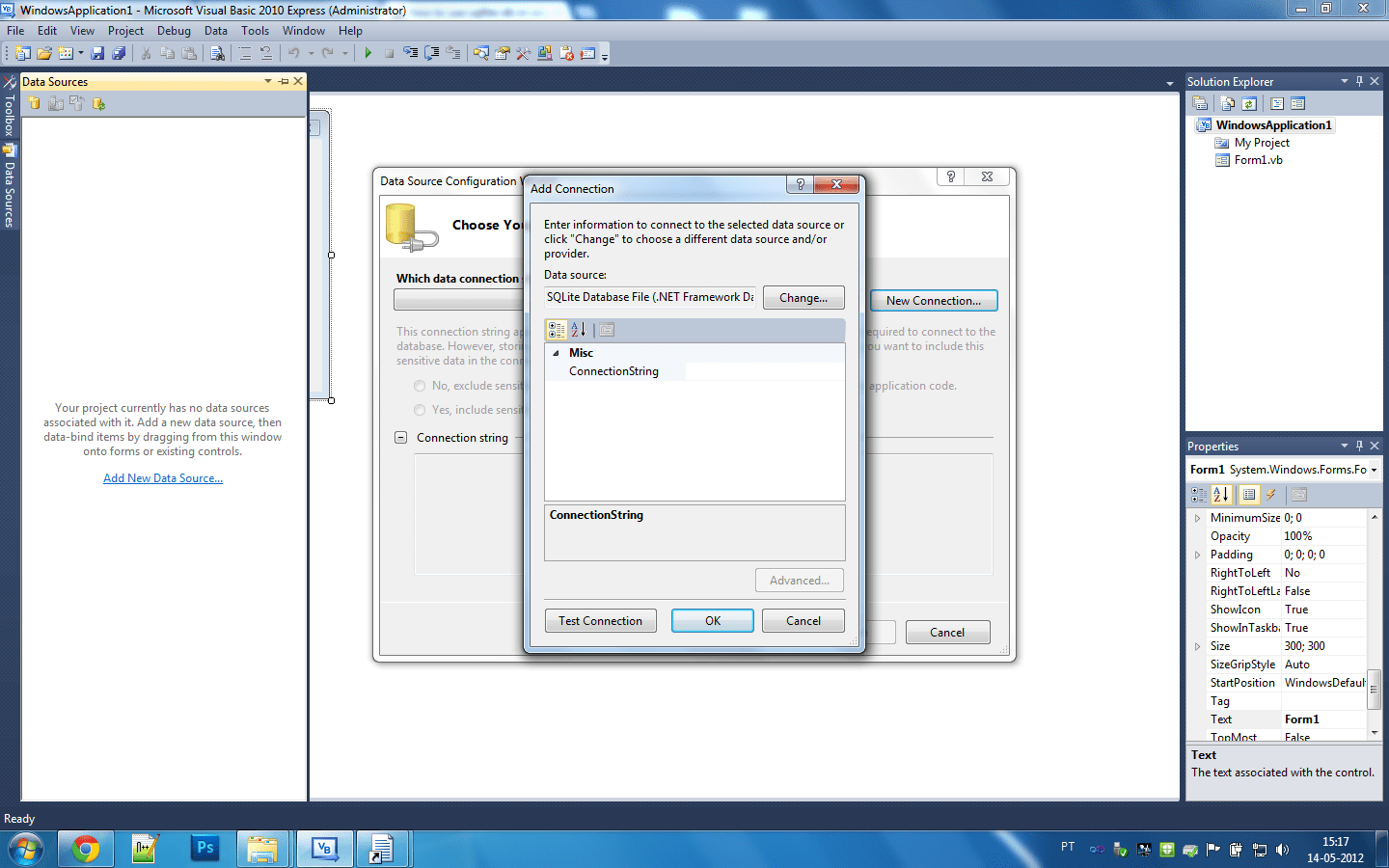1389x868 pixels.
Task: Open Solution Explorer window position dropdown arrow
Action: pyautogui.click(x=1345, y=82)
